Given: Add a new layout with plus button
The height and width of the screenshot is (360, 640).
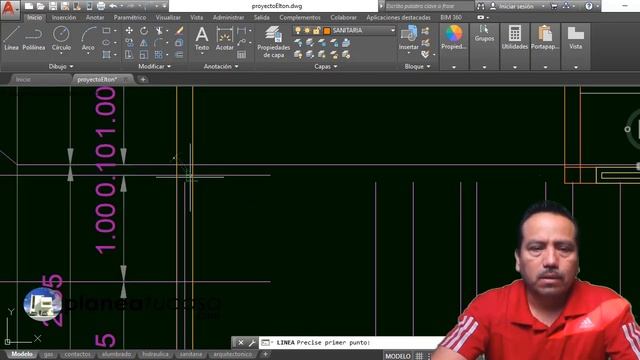Looking at the screenshot, I should pyautogui.click(x=265, y=354).
